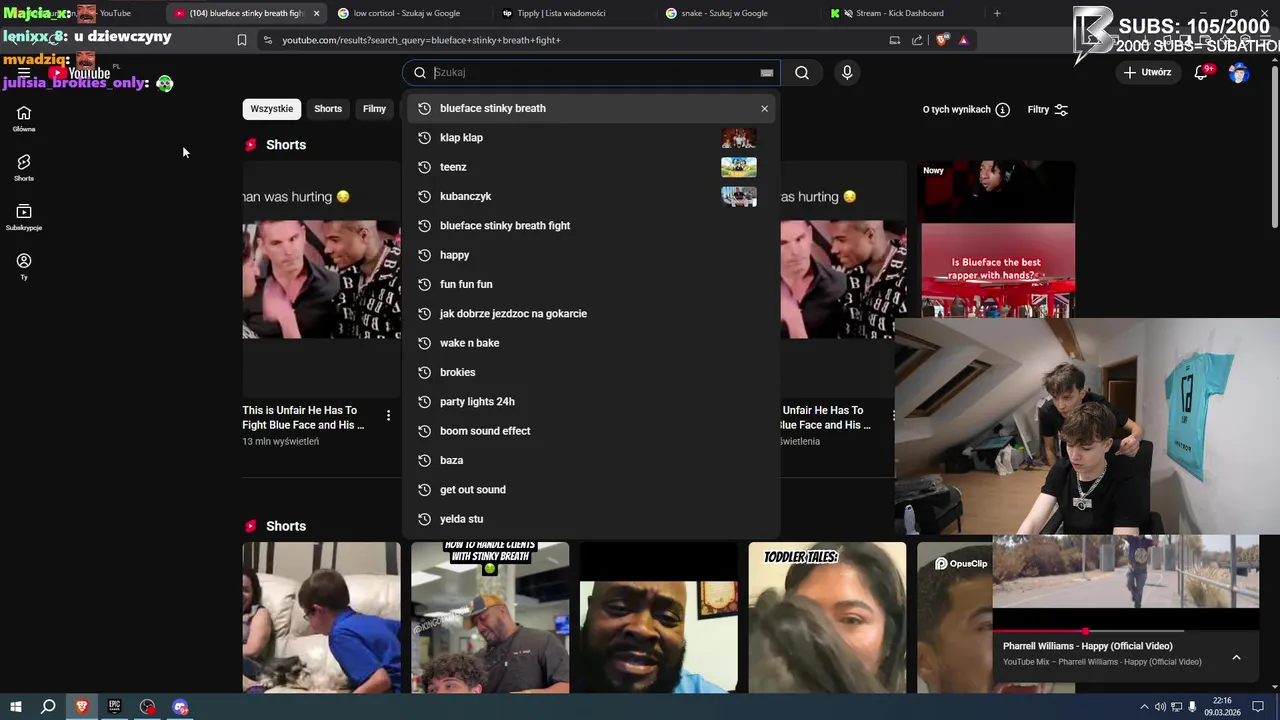Click the Pharrell Williams Happy miniplayer title
This screenshot has height=720, width=1280.
click(1088, 646)
